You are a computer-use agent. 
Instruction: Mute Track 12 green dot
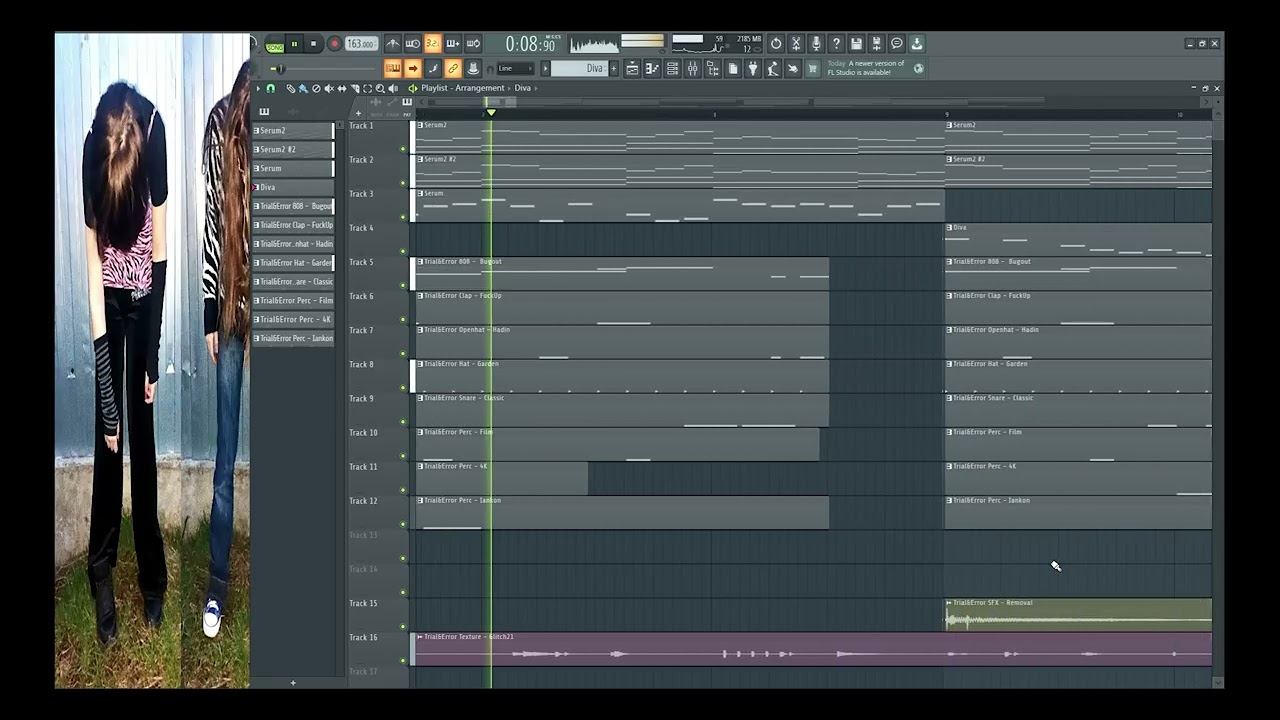click(x=403, y=523)
